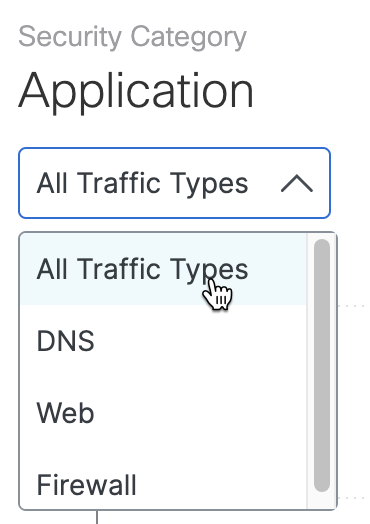Choose the Web traffic type option
The image size is (370, 524).
coord(163,413)
